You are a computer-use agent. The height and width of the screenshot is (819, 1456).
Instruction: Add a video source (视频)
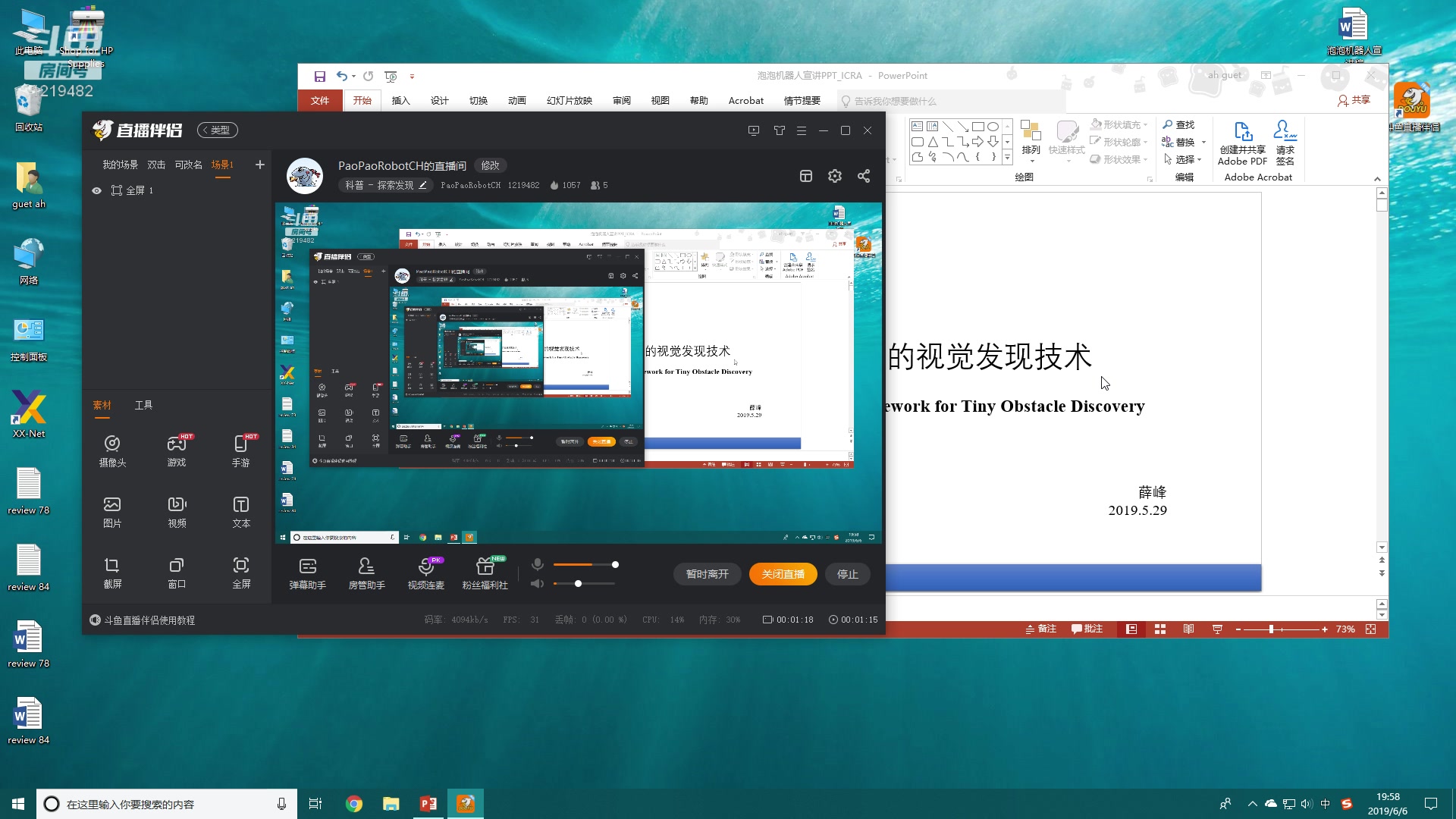177,512
